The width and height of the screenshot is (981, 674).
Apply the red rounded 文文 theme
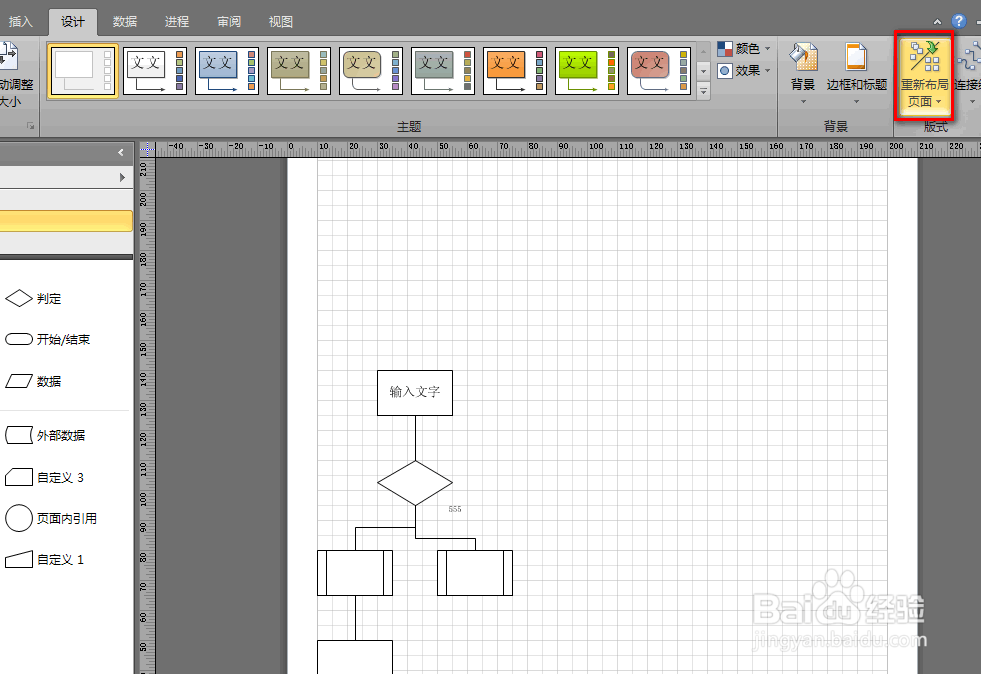658,71
